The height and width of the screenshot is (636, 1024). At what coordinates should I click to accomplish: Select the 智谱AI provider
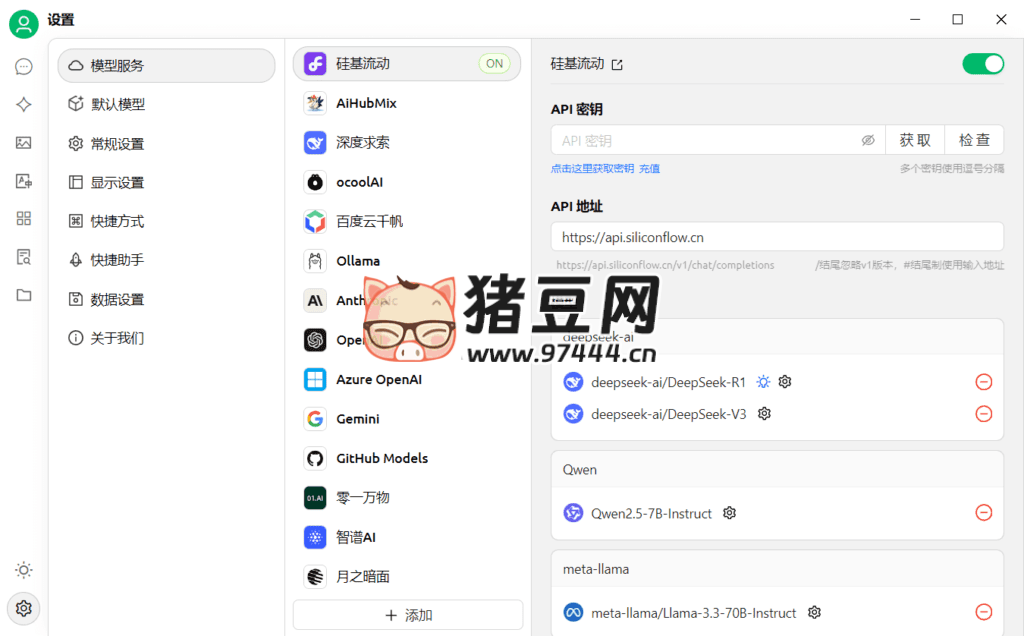[x=407, y=537]
